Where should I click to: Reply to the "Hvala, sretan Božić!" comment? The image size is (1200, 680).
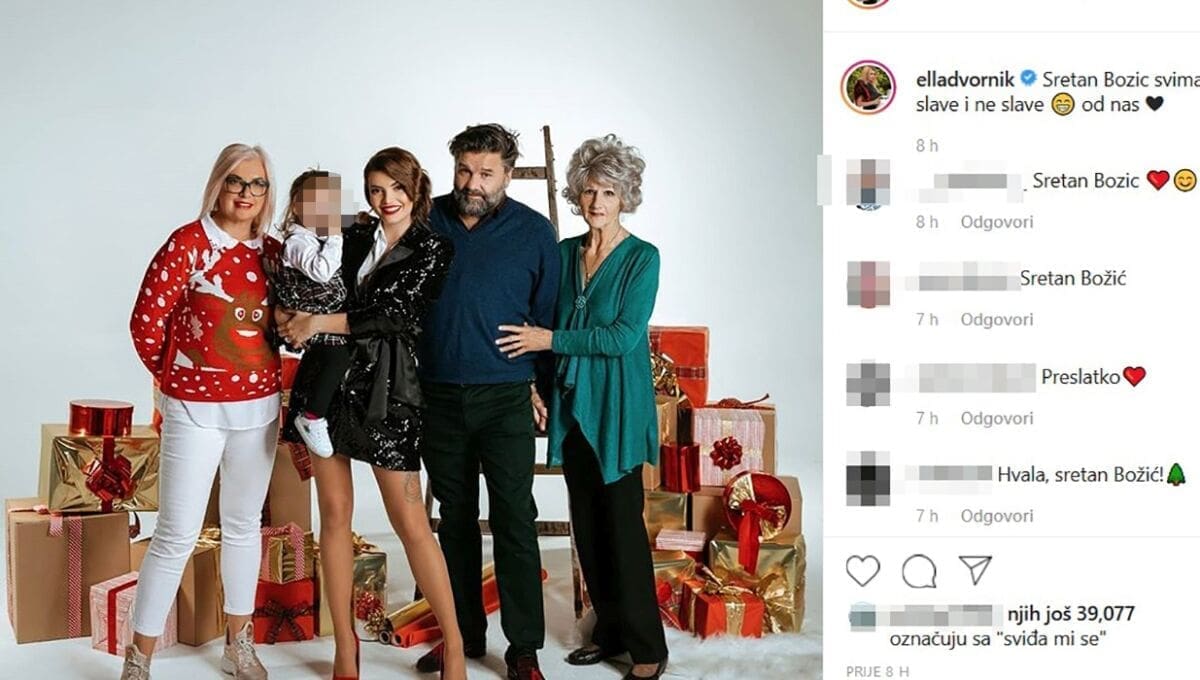pyautogui.click(x=997, y=516)
